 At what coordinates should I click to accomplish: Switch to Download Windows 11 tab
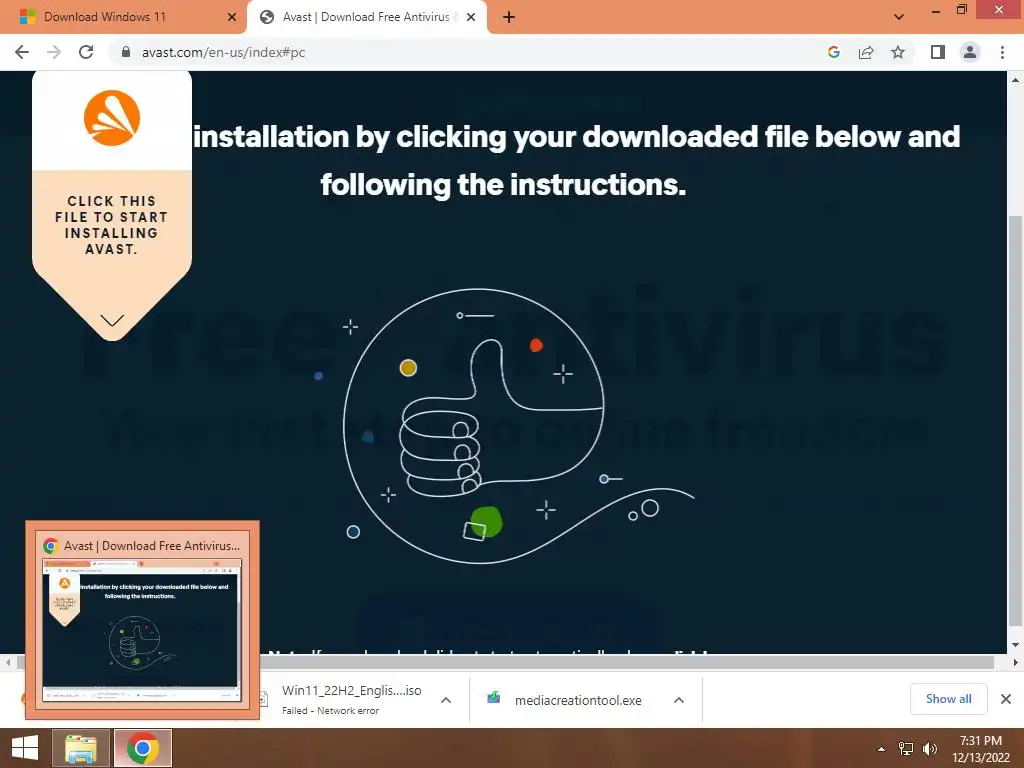(123, 17)
